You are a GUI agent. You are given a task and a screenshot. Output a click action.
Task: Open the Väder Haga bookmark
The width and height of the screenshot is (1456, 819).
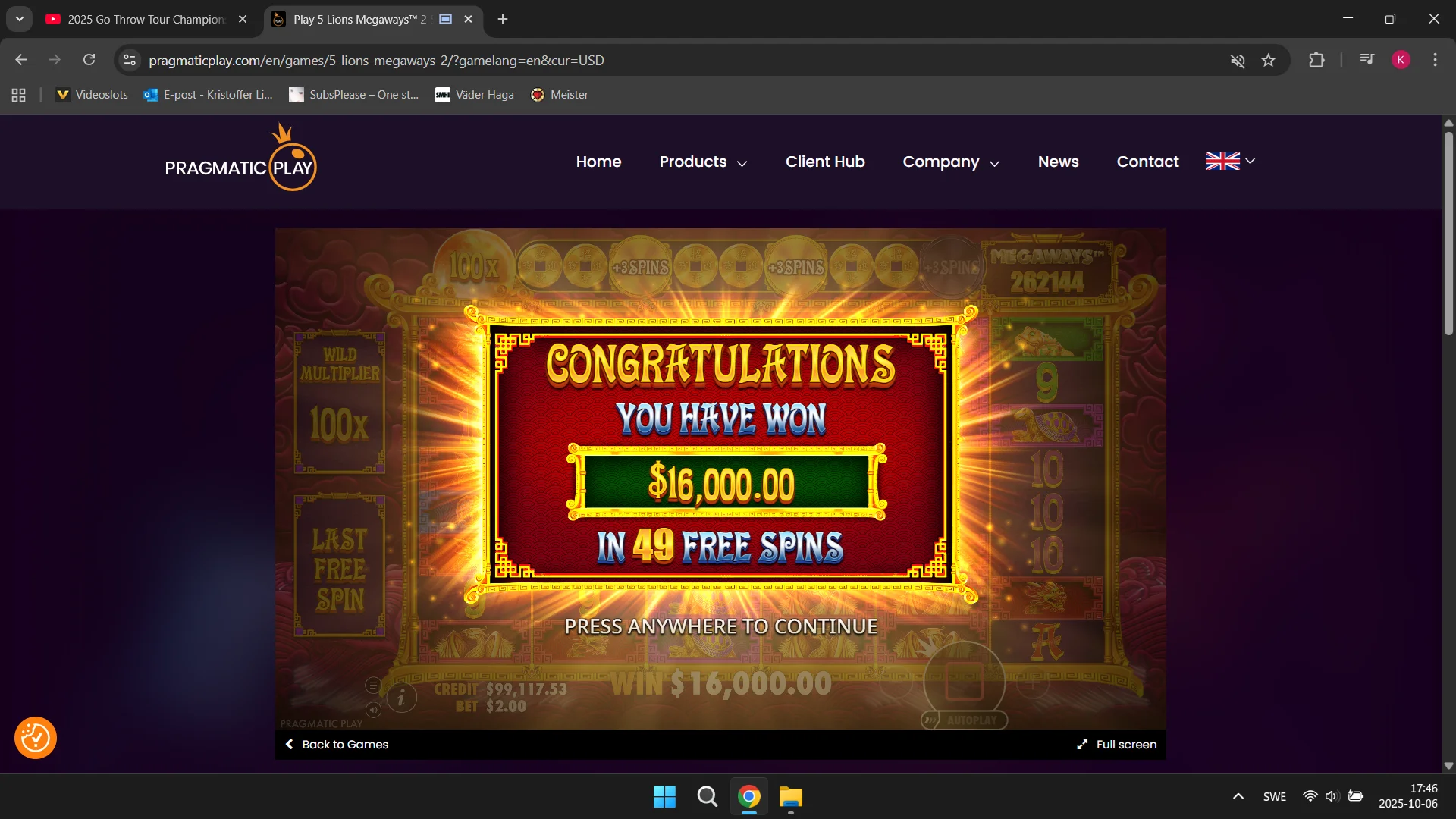(475, 95)
